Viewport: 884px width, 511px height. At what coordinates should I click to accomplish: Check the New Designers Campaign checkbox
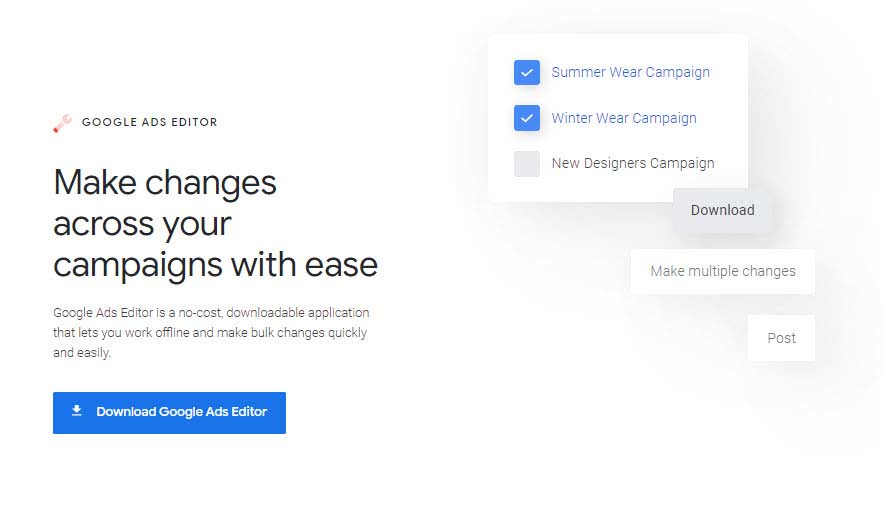[x=527, y=164]
